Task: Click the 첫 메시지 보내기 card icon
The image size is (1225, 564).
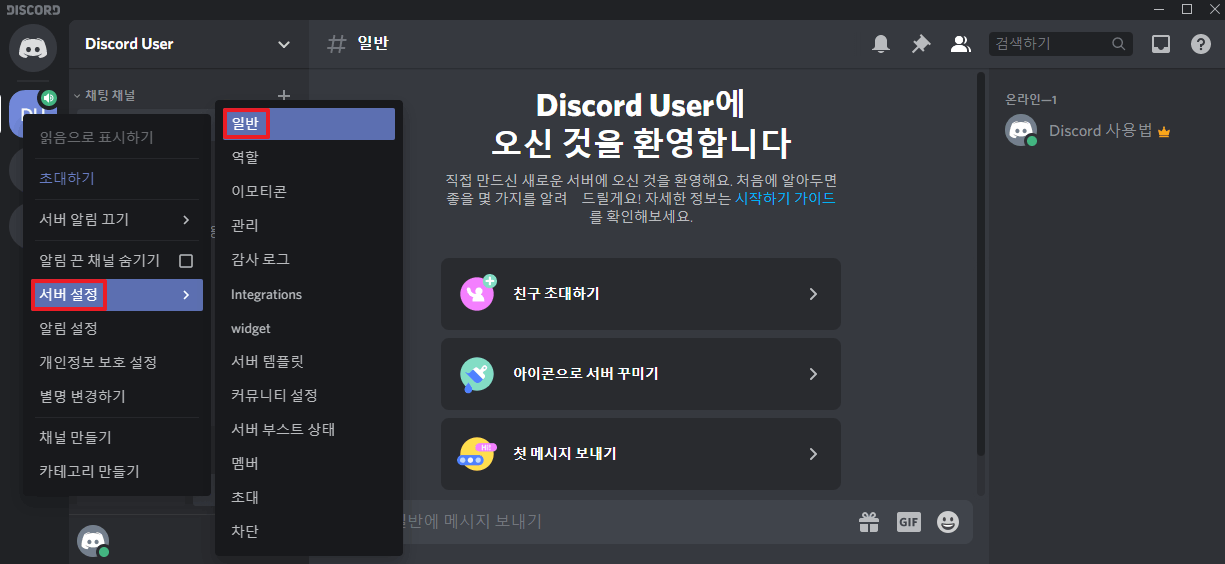Action: 477,453
